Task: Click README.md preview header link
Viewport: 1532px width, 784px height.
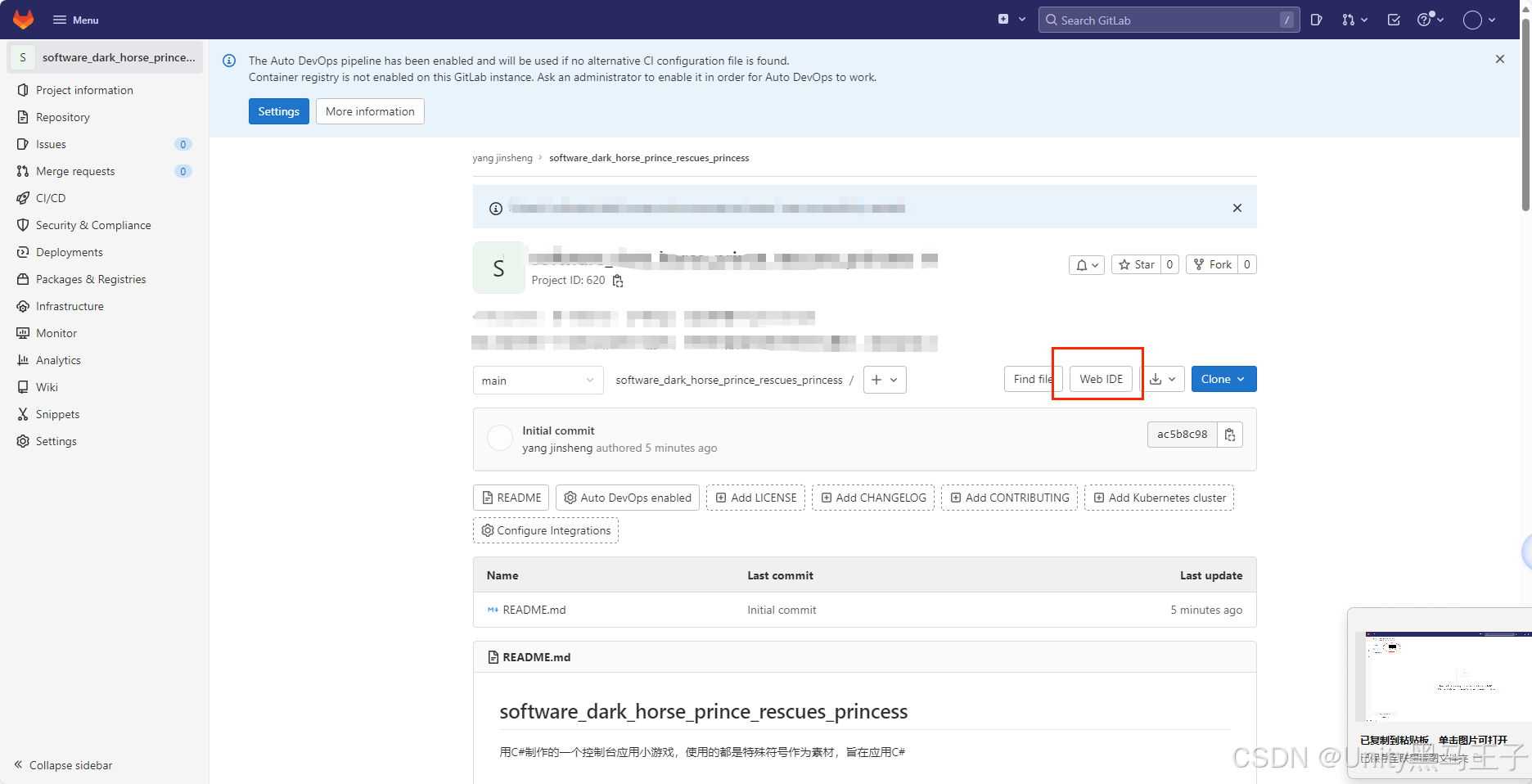Action: 537,657
